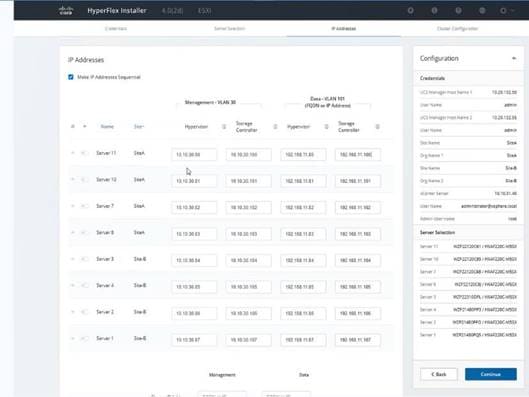This screenshot has height=397, width=529.
Task: Edit Server 2 data hypervisor IP field
Action: [x=303, y=313]
